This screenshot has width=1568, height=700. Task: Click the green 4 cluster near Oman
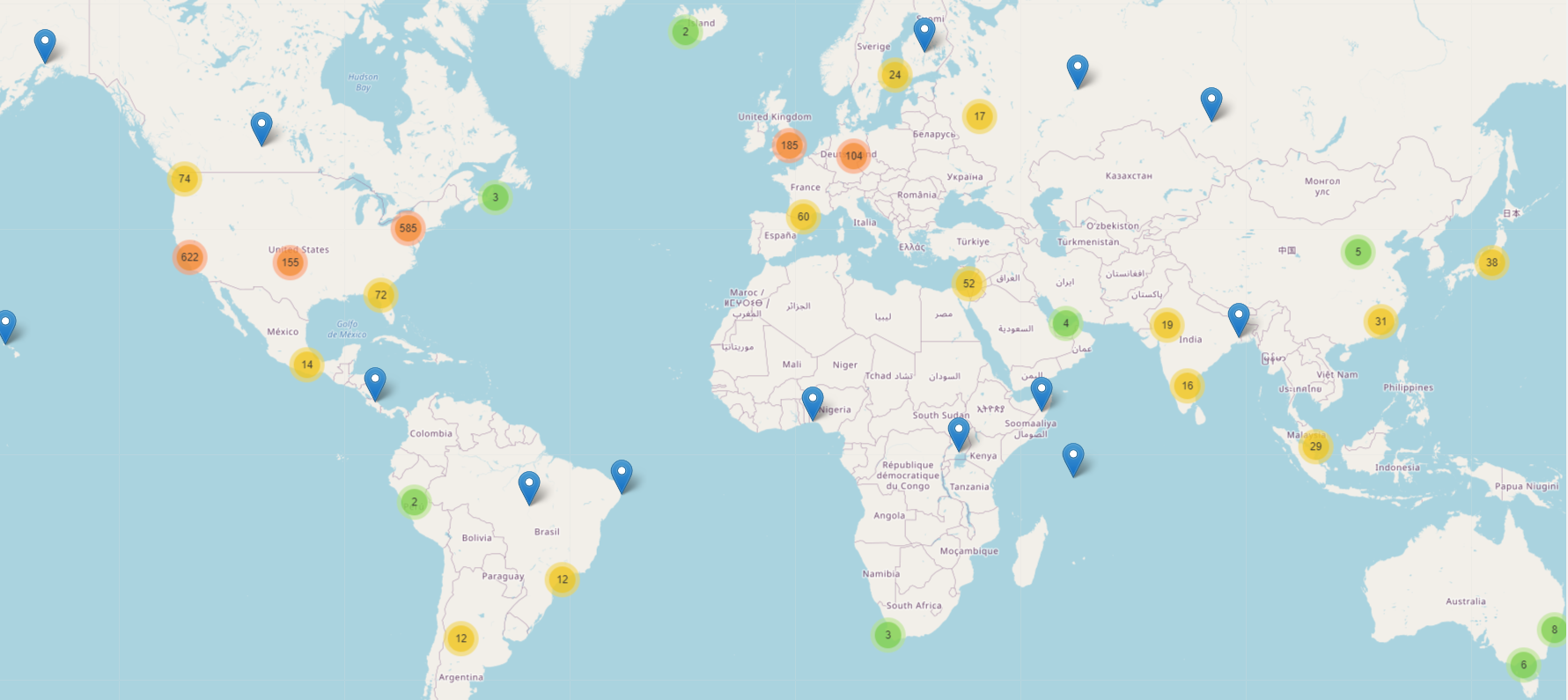(x=1065, y=323)
